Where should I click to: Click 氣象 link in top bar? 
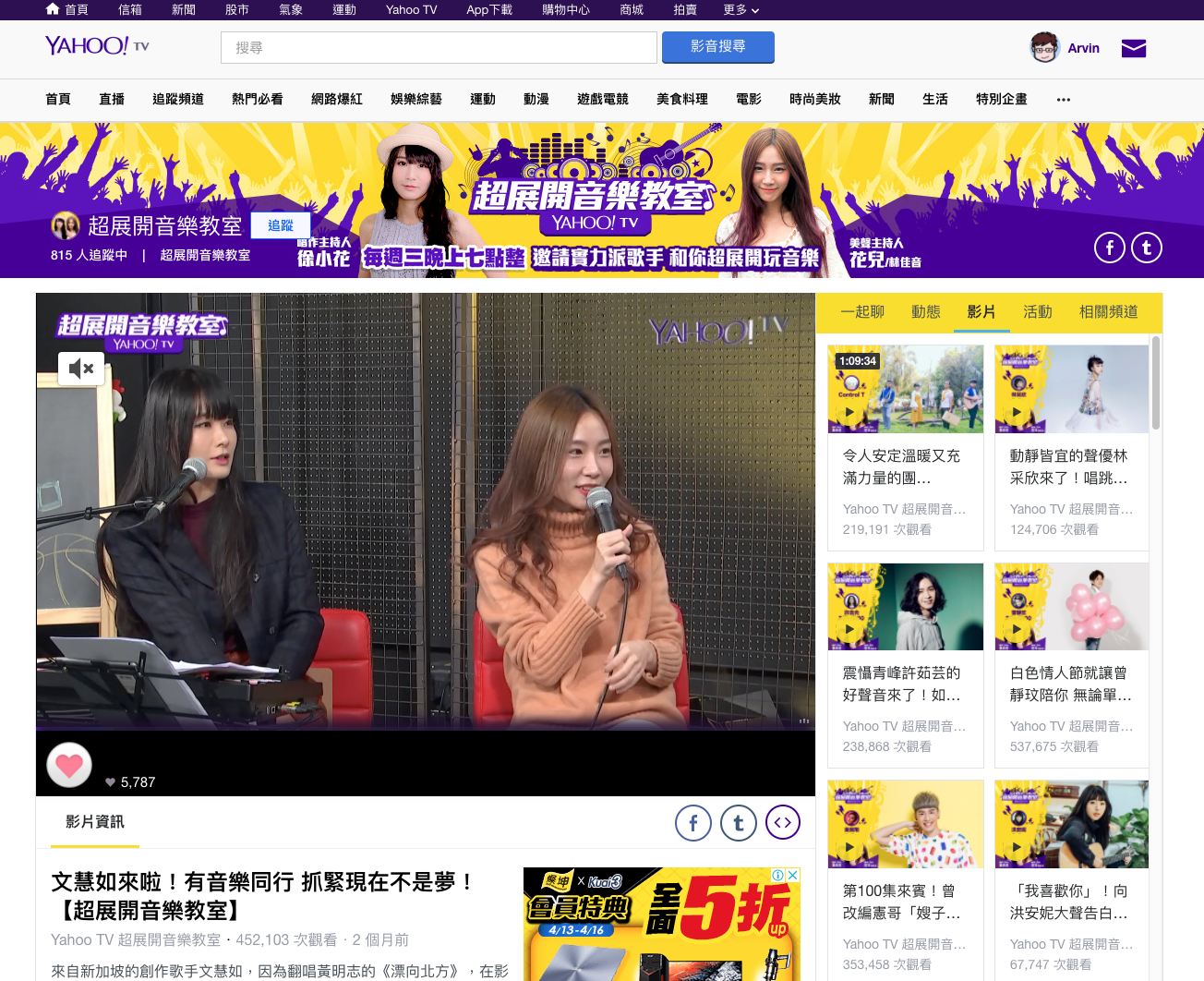[x=291, y=9]
